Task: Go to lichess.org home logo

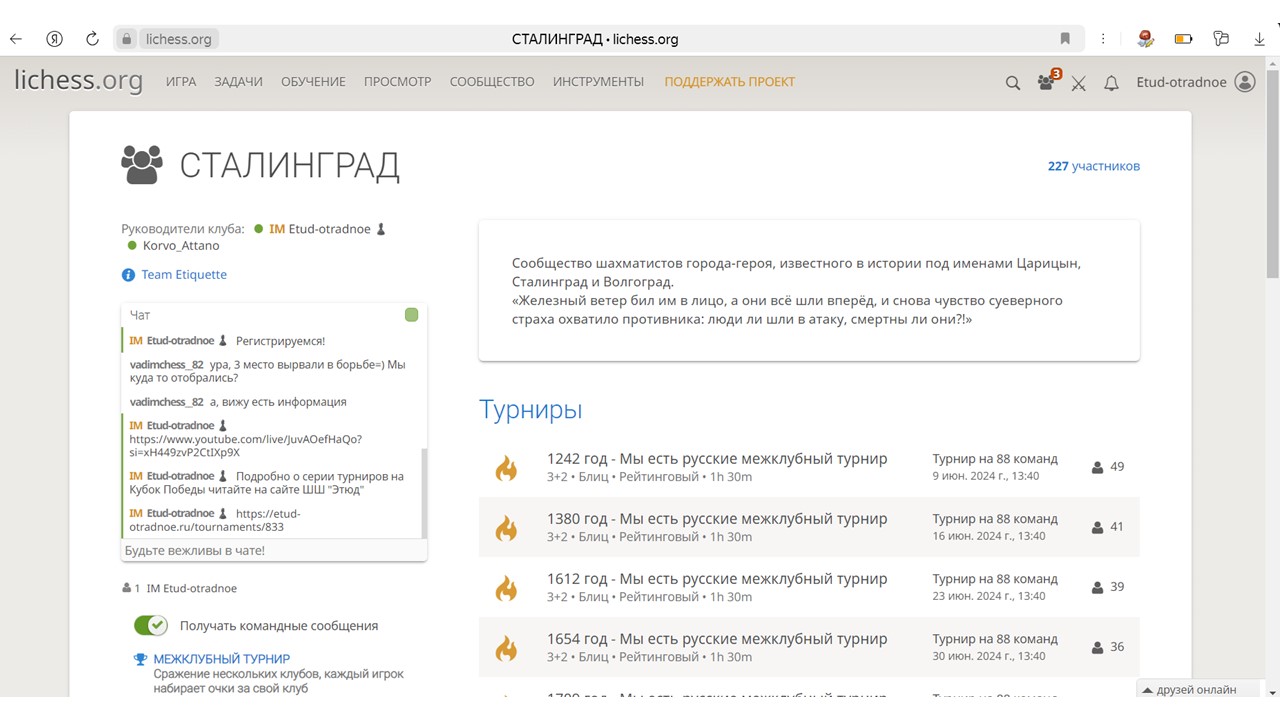Action: point(78,81)
